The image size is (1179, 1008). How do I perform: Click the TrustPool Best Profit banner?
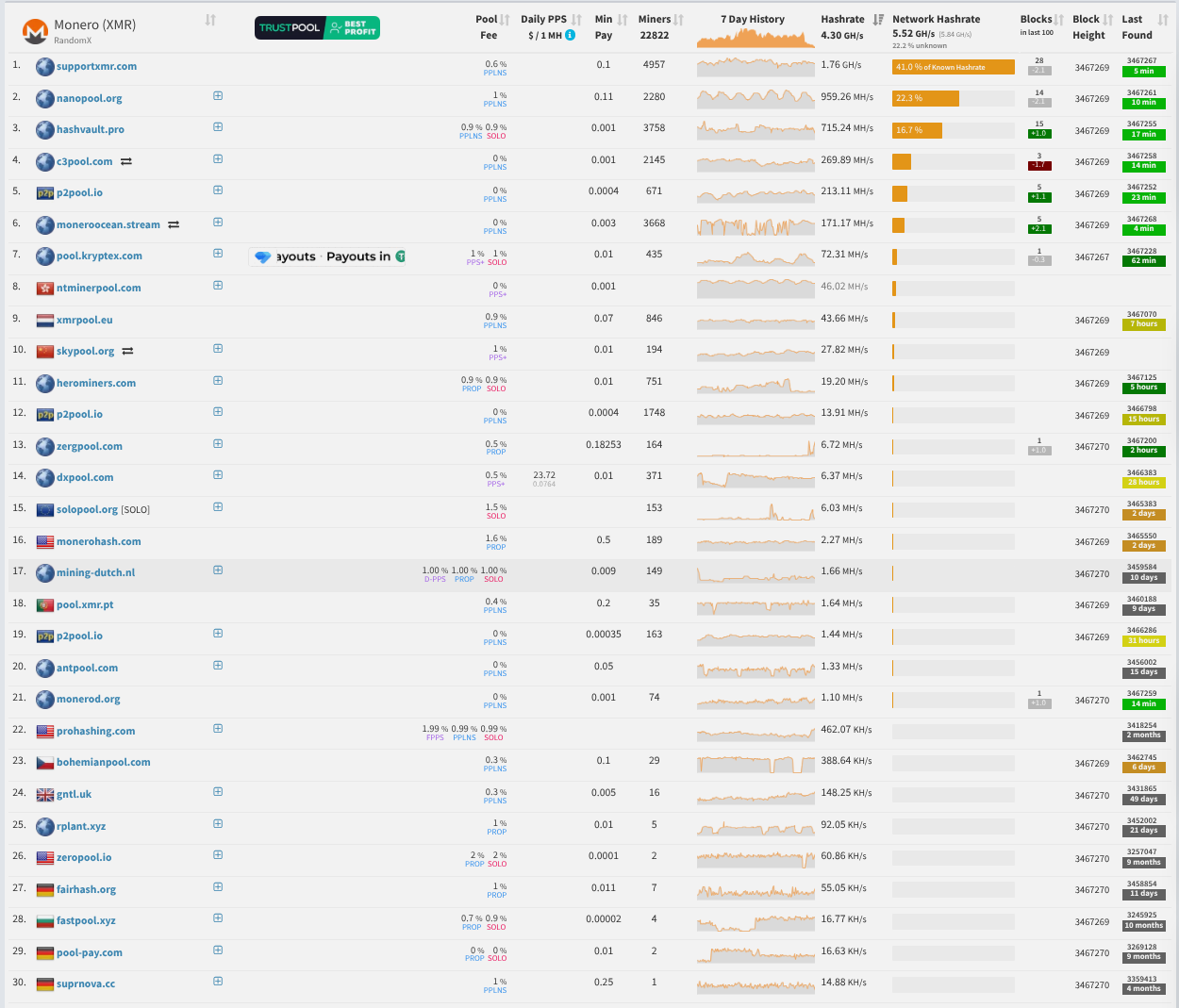click(318, 27)
